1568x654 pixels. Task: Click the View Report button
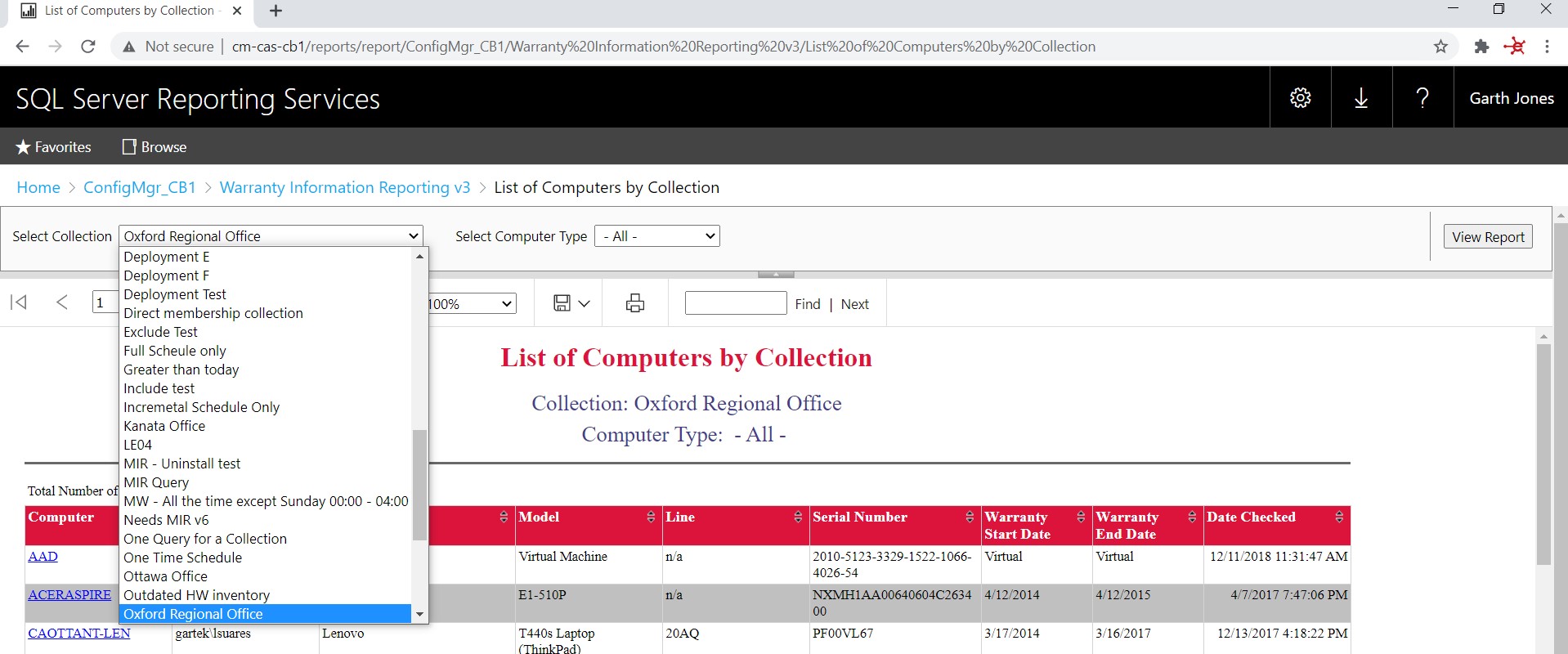tap(1487, 236)
